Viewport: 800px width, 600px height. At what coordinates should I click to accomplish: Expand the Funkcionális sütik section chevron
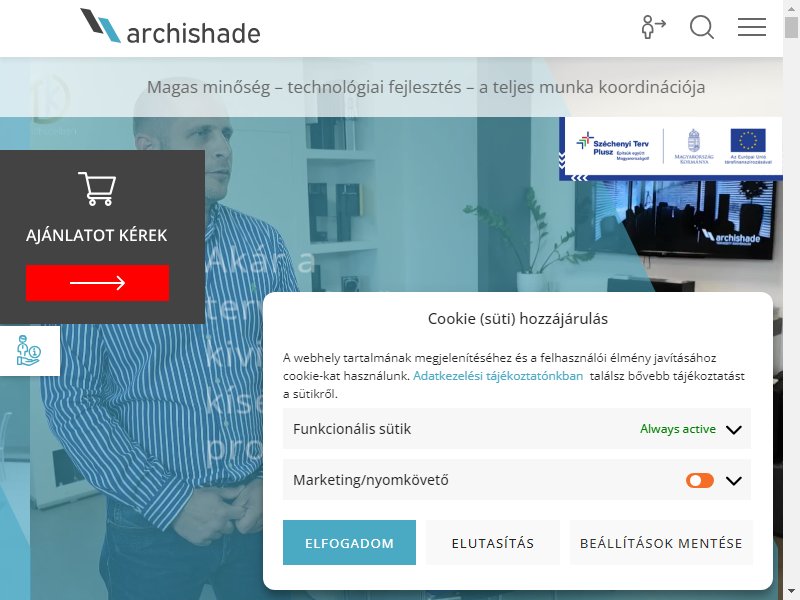[x=734, y=430]
